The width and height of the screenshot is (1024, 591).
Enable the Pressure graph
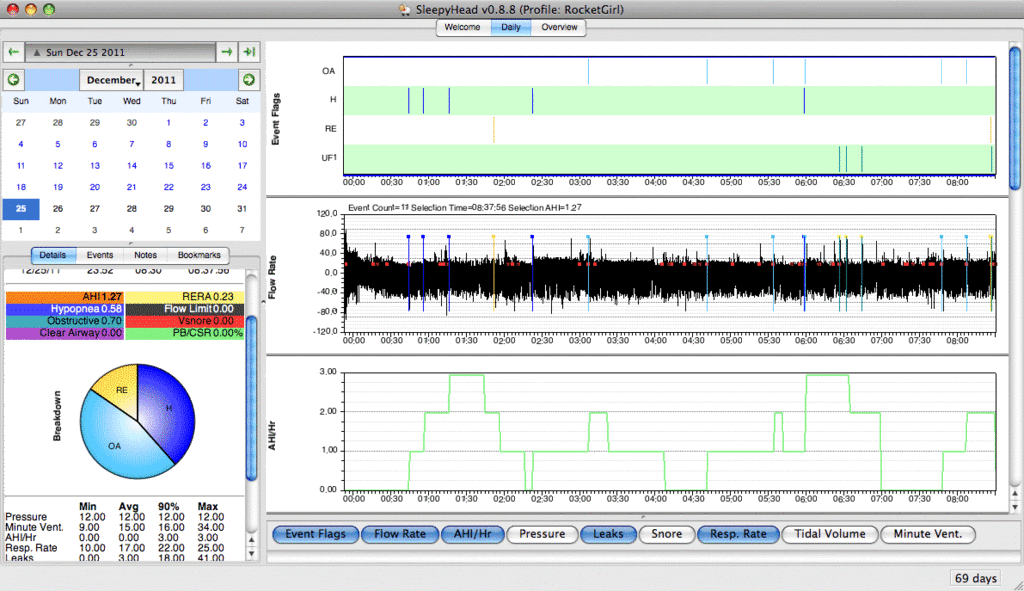tap(542, 534)
